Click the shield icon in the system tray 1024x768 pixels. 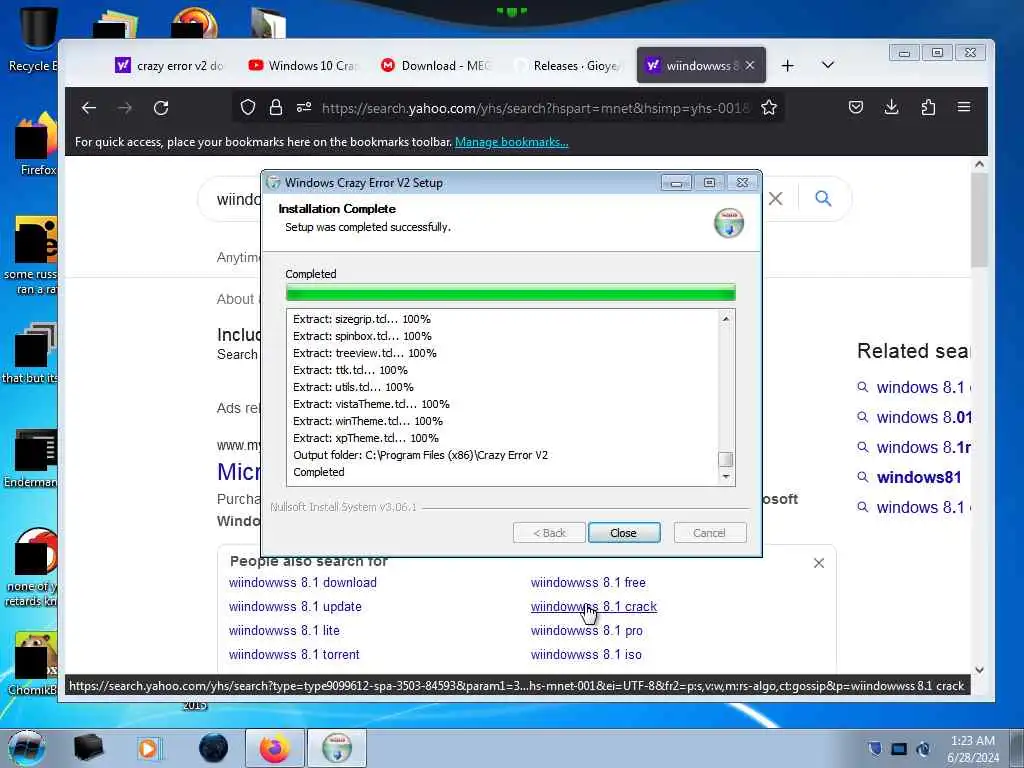(x=875, y=748)
